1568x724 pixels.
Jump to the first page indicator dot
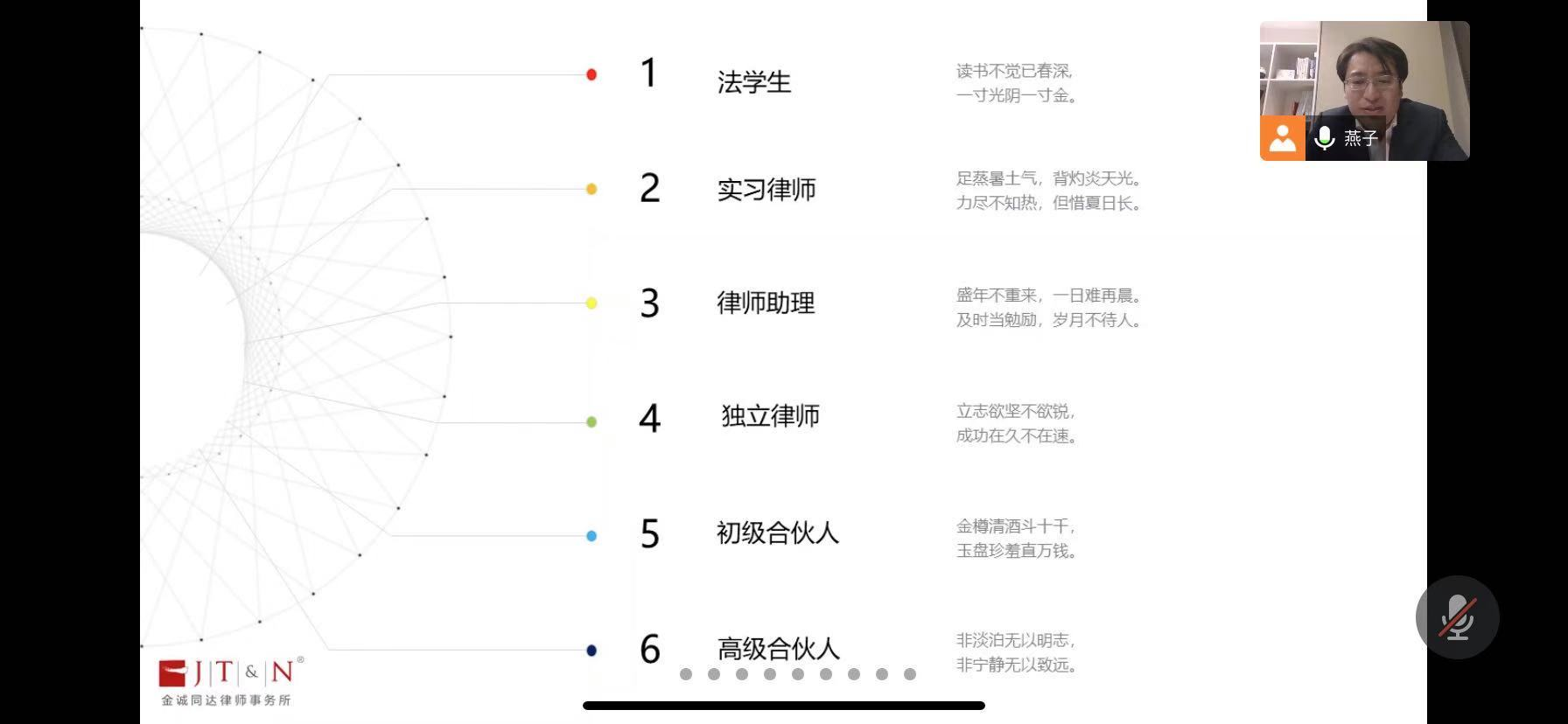686,674
